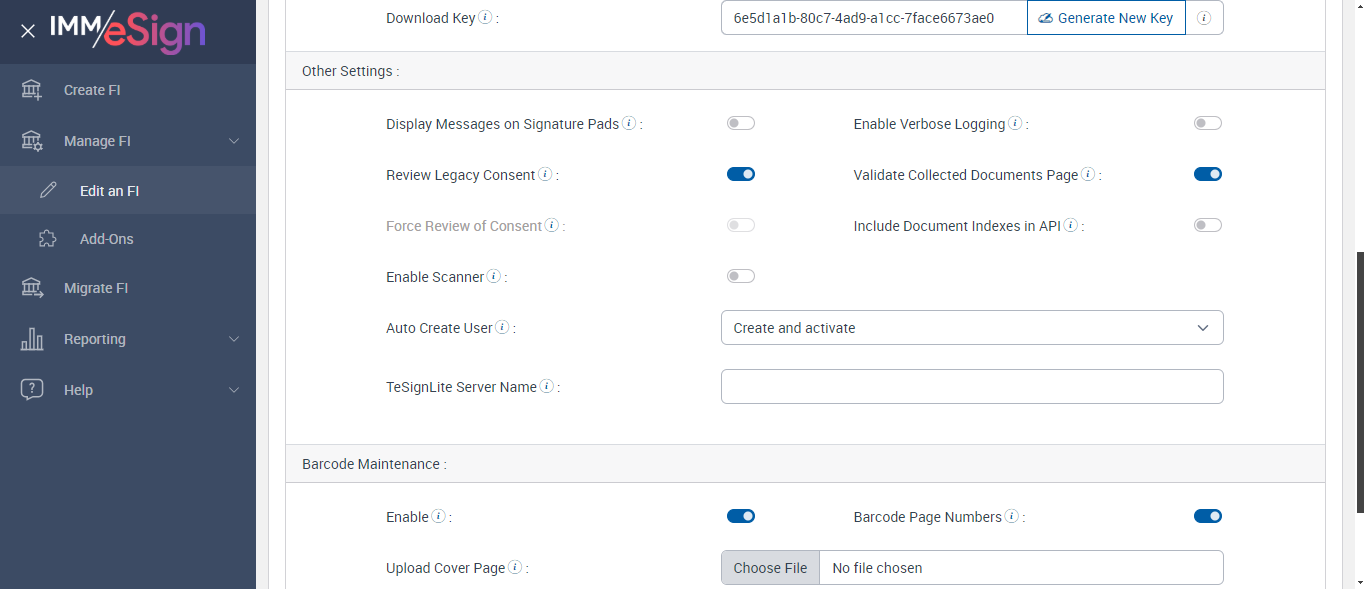
Task: Click info icon next to Download Key label
Action: [x=485, y=17]
